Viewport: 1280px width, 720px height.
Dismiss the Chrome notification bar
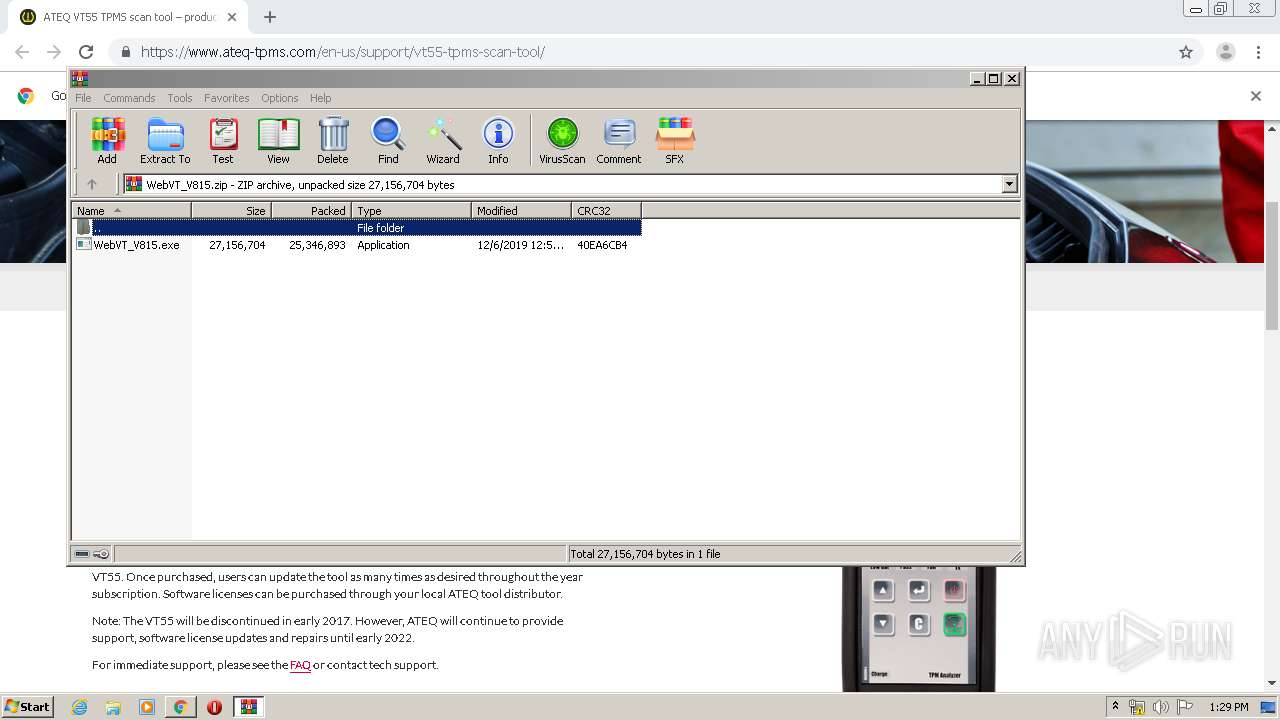[1256, 96]
